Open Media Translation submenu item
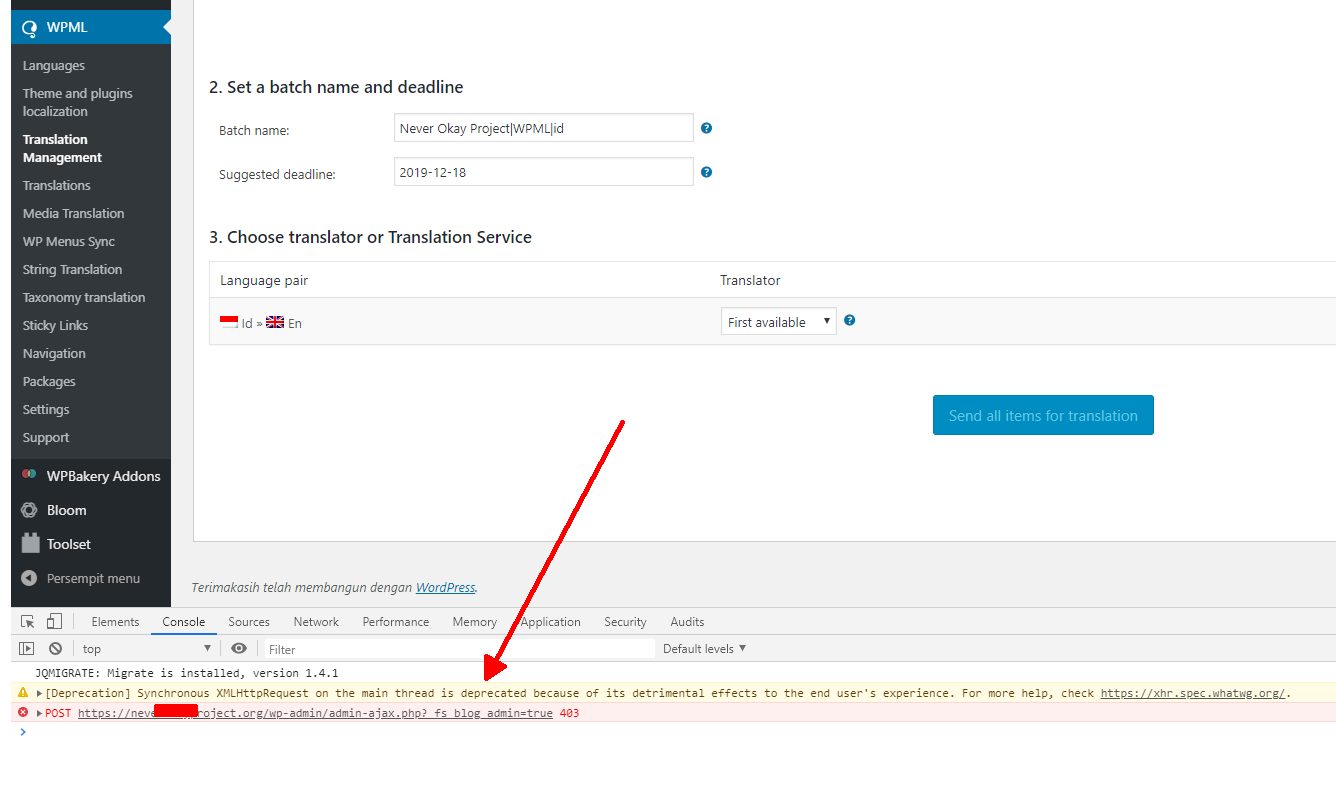The width and height of the screenshot is (1336, 802). 74,213
